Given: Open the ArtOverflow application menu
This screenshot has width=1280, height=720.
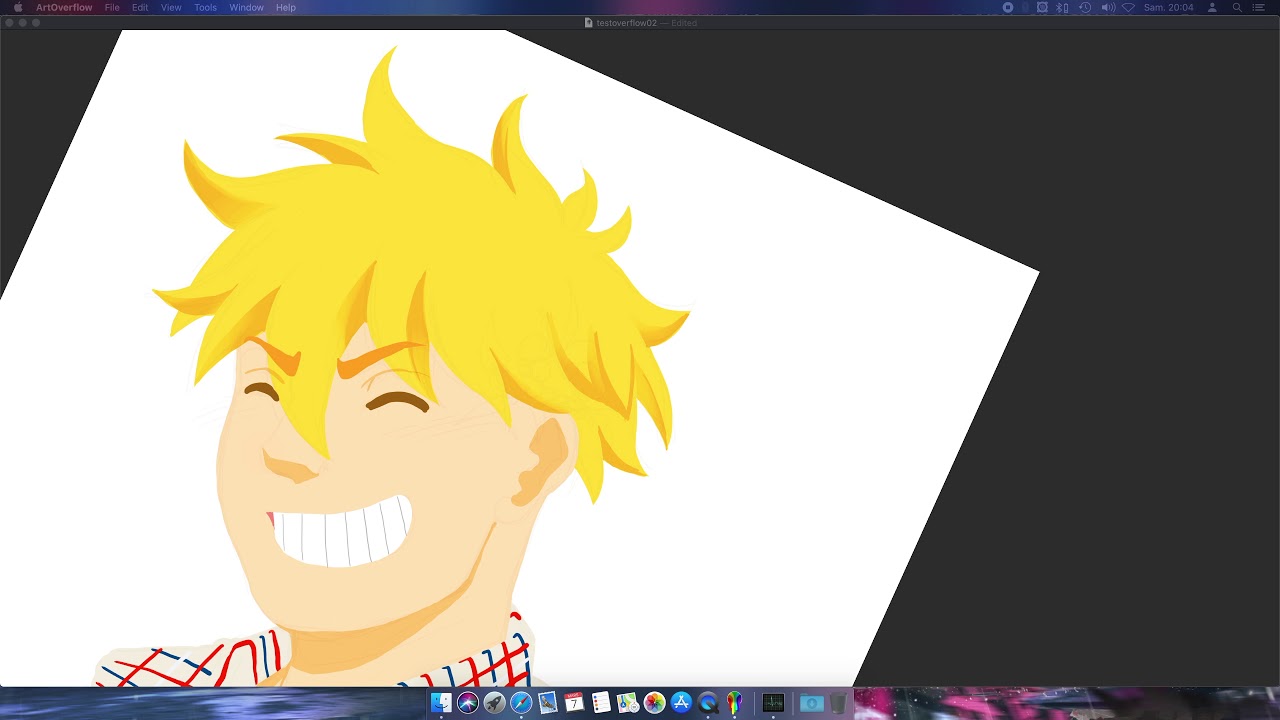Looking at the screenshot, I should coord(64,7).
